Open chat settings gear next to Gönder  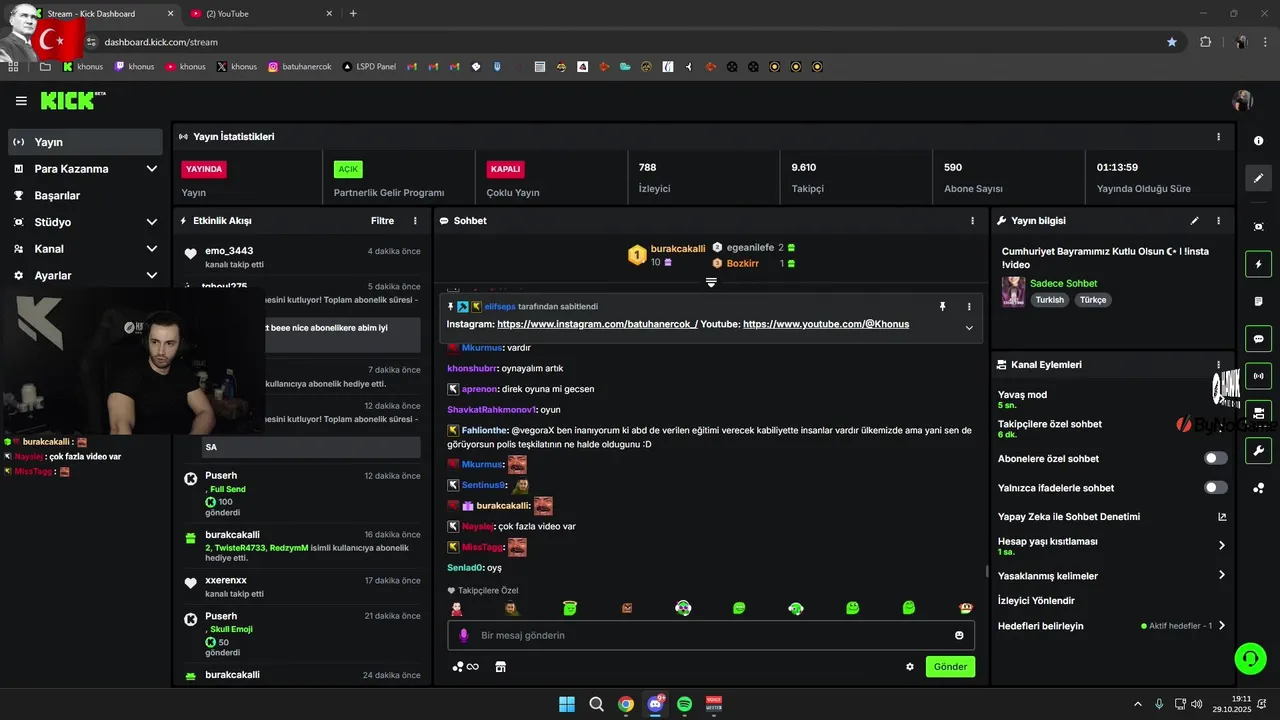tap(910, 667)
